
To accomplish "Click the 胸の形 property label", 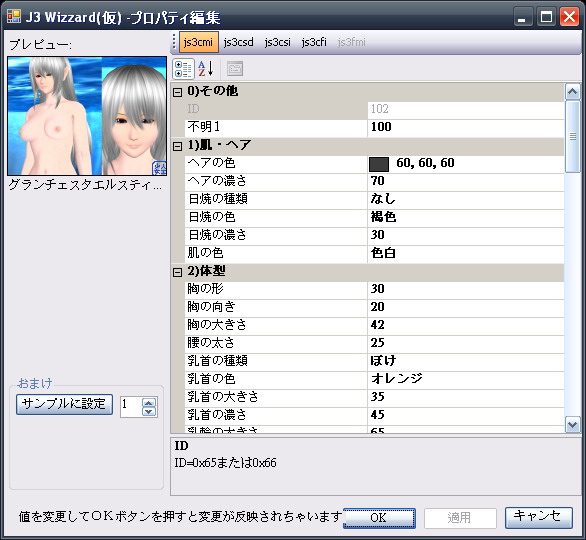I will tap(206, 290).
